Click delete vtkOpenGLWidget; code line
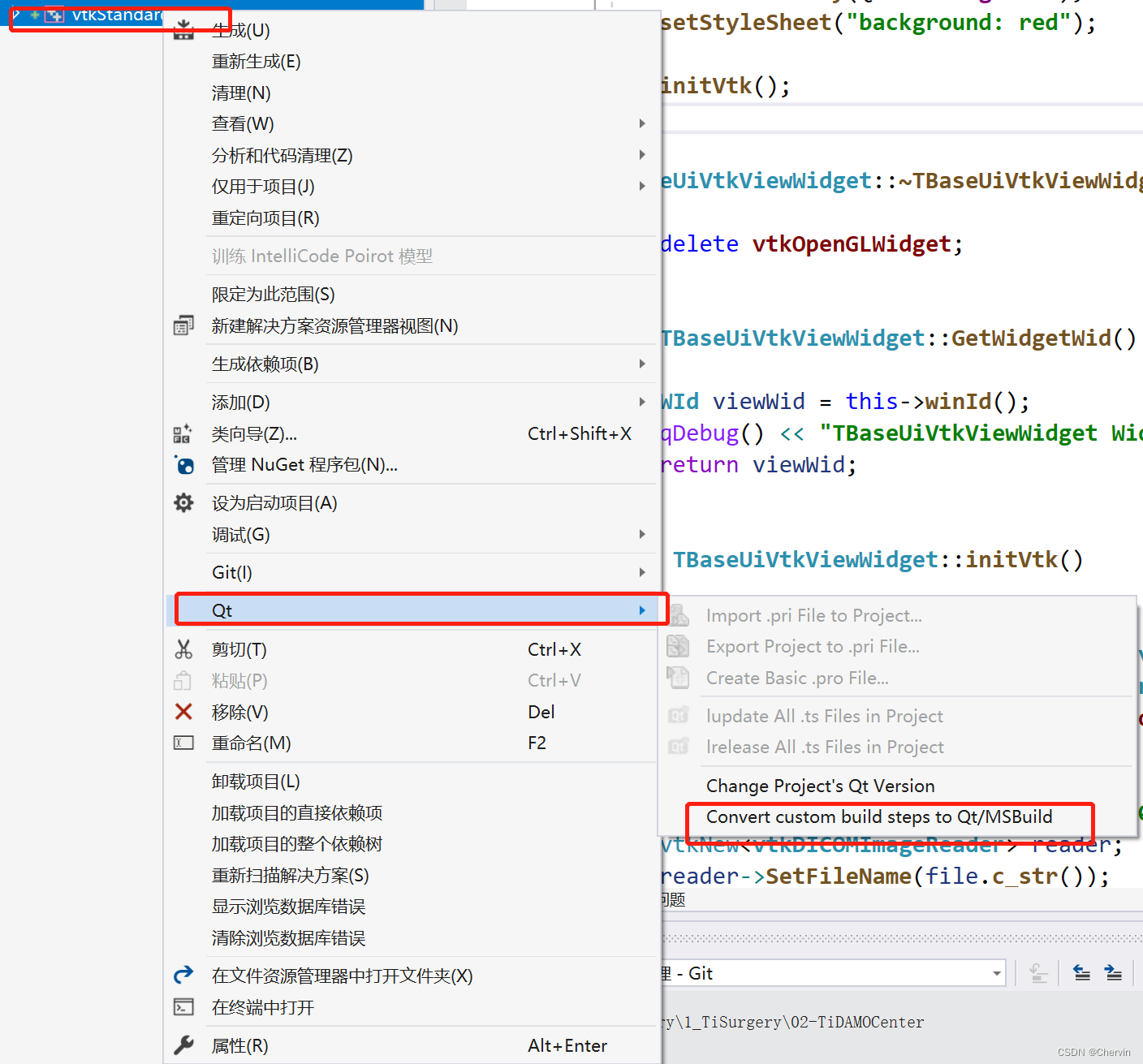The width and height of the screenshot is (1143, 1064). pos(812,243)
